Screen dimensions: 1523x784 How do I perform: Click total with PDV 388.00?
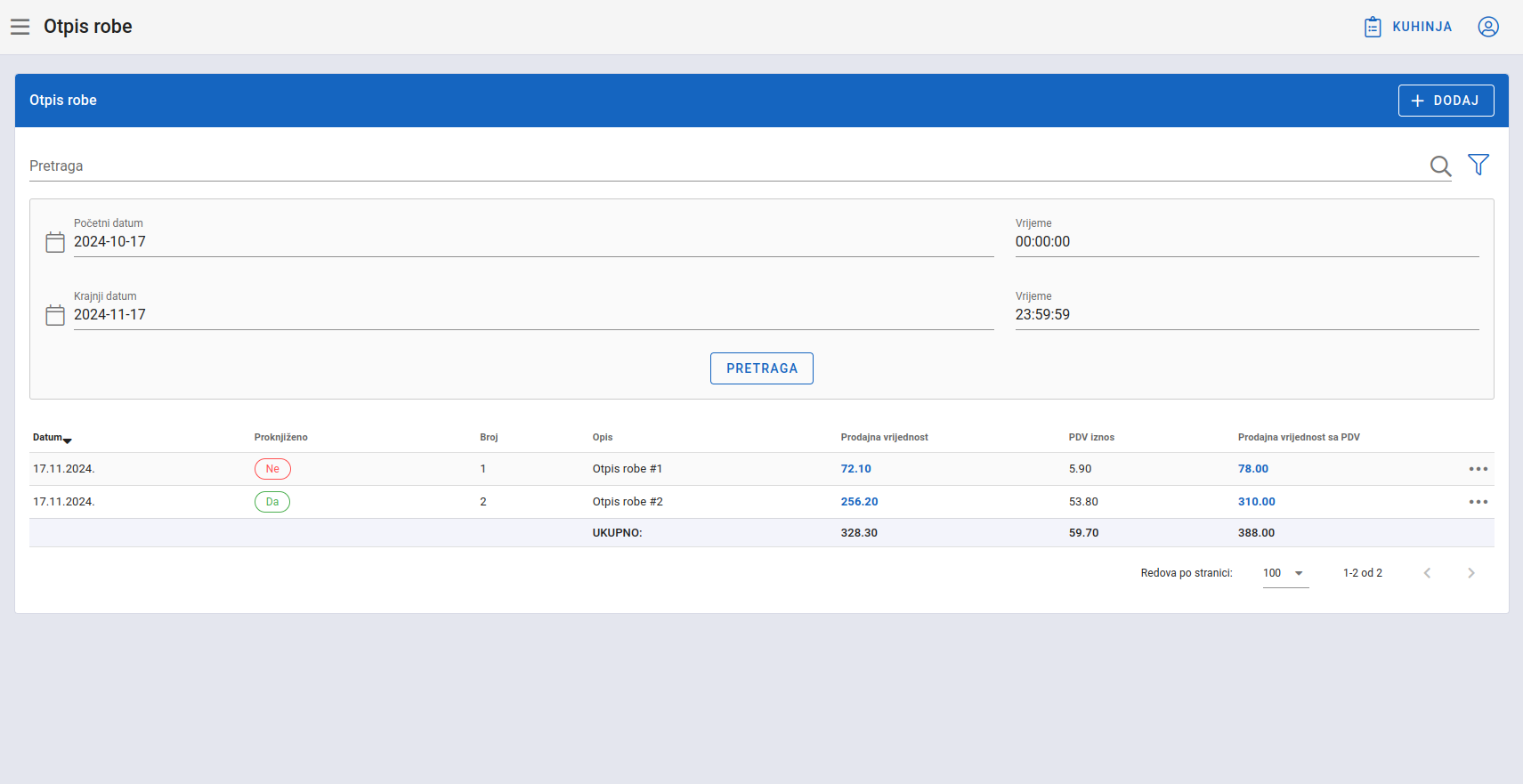1256,533
